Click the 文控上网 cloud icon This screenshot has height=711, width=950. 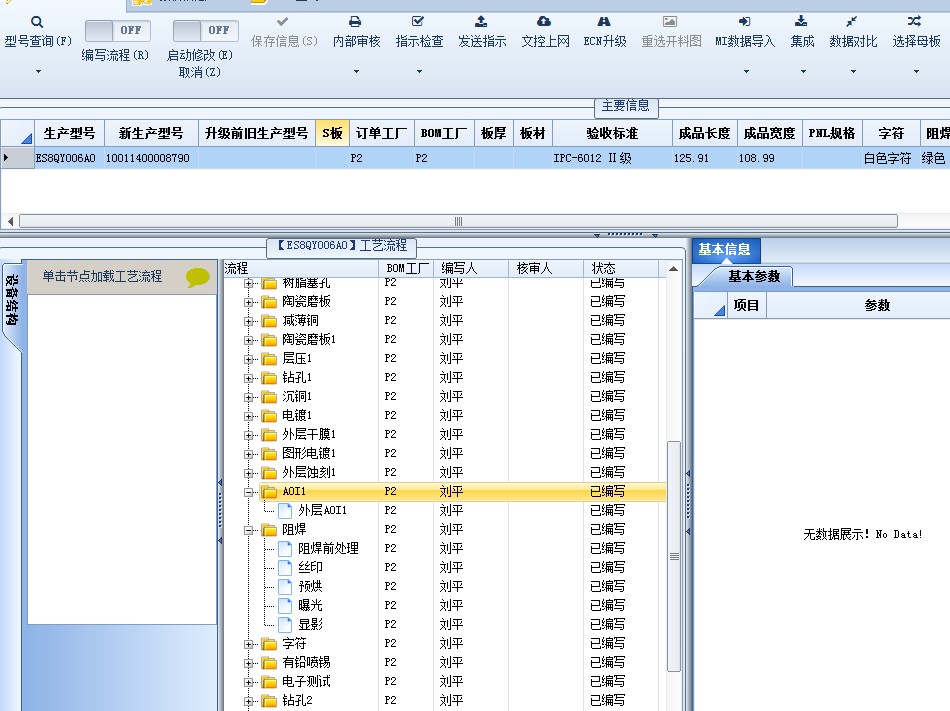click(x=544, y=22)
